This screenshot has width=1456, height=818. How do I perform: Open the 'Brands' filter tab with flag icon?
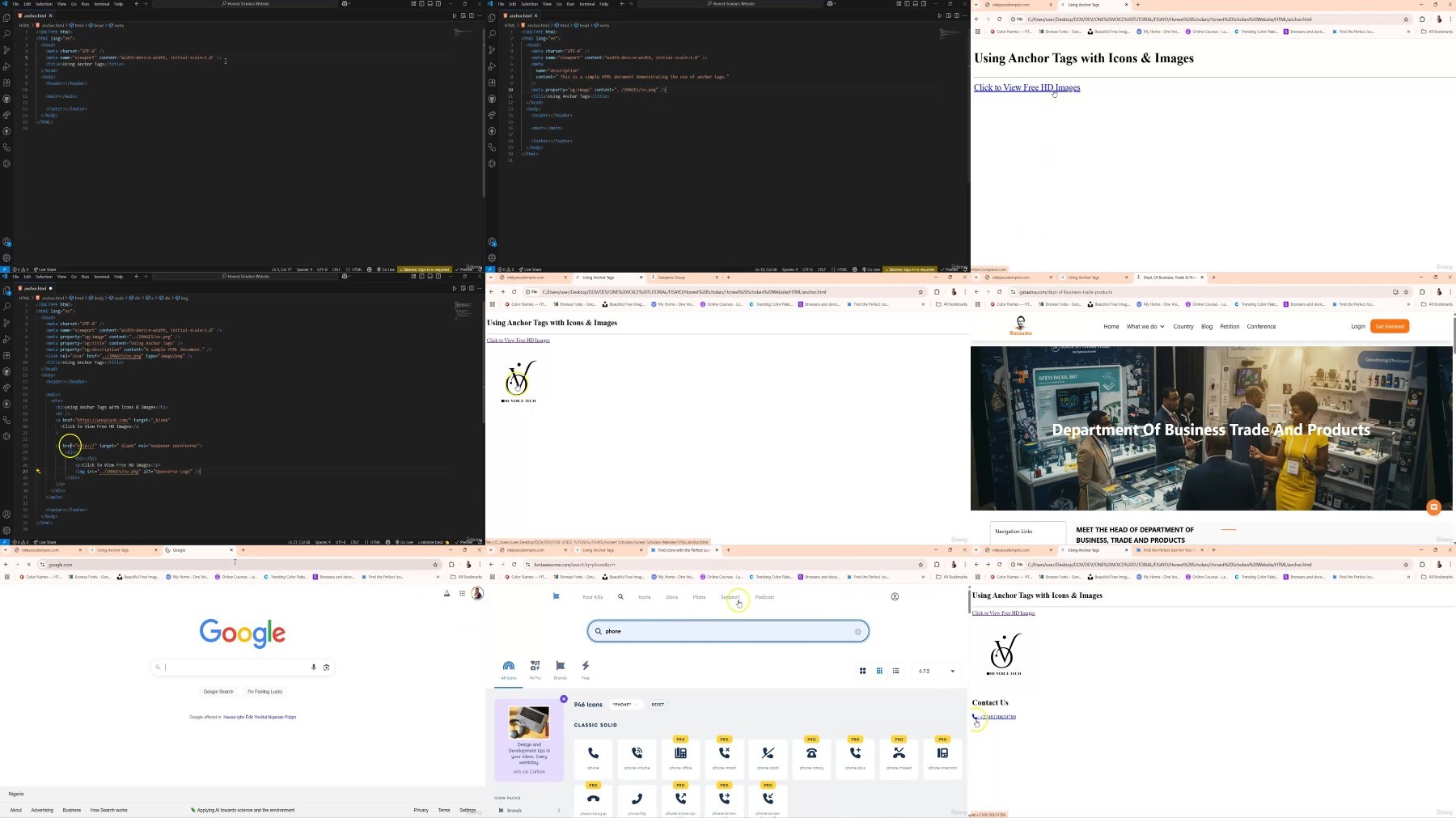tap(560, 670)
